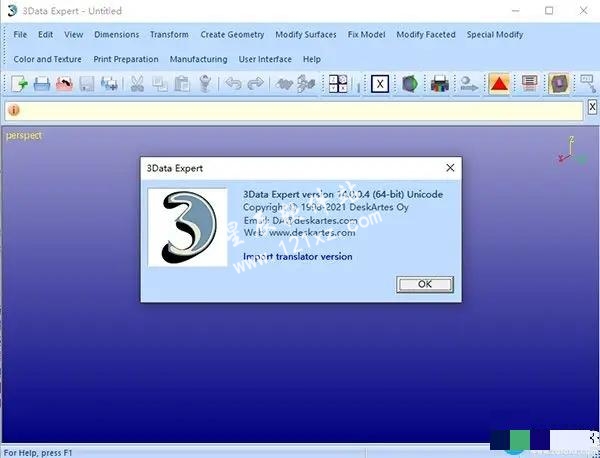Minimize the 3Data Expert window
Viewport: 600px width, 458px height.
(x=515, y=11)
